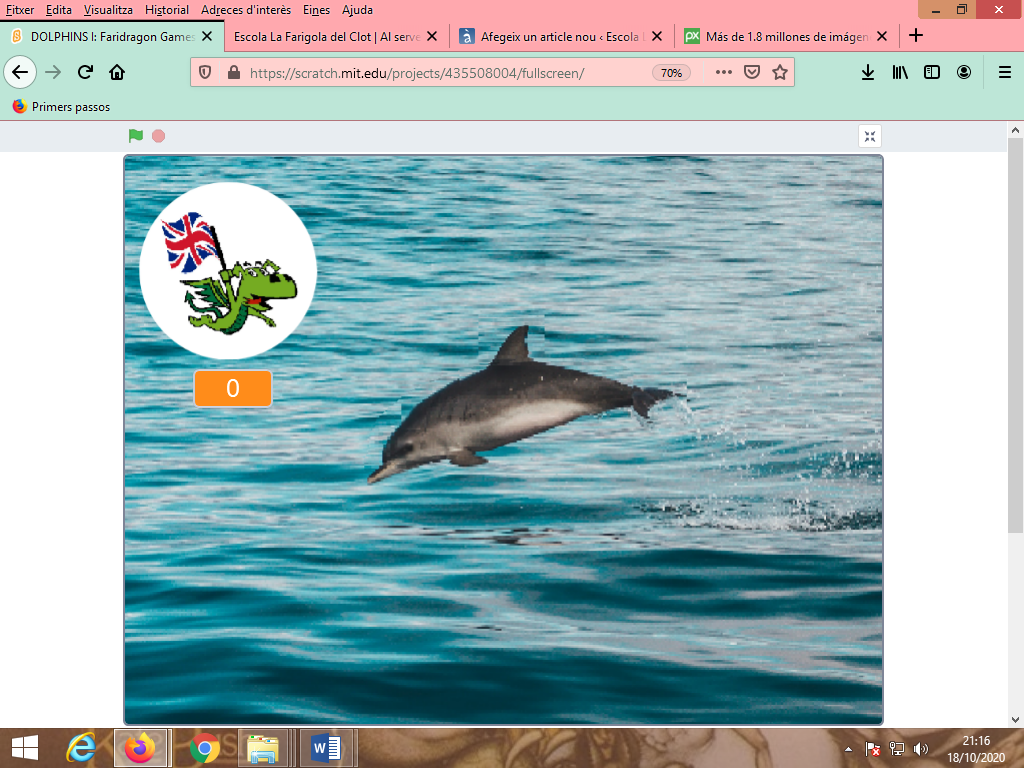Open the Historial menu
Image resolution: width=1024 pixels, height=768 pixels.
tap(166, 10)
